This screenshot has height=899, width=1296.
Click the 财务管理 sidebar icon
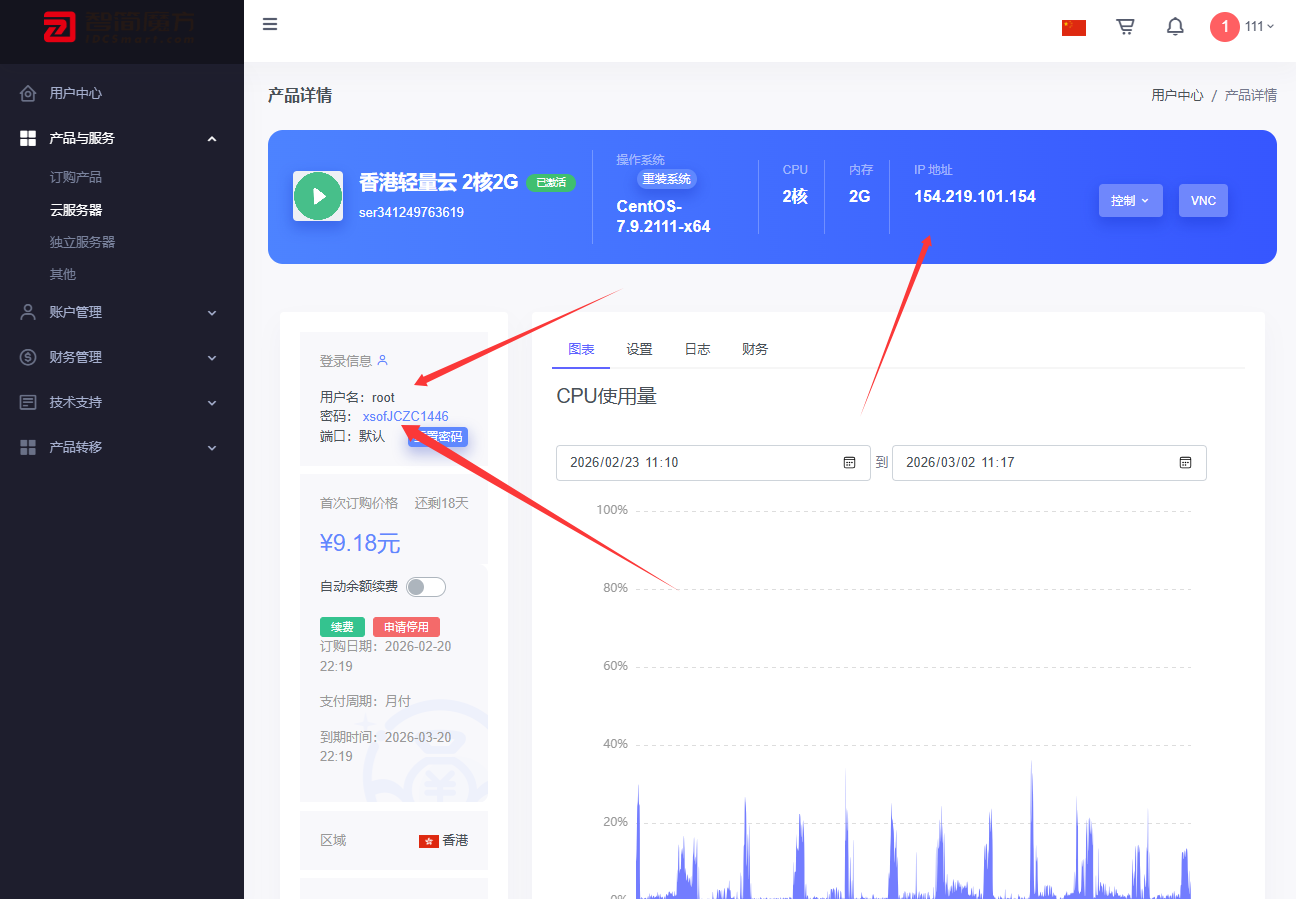(27, 357)
